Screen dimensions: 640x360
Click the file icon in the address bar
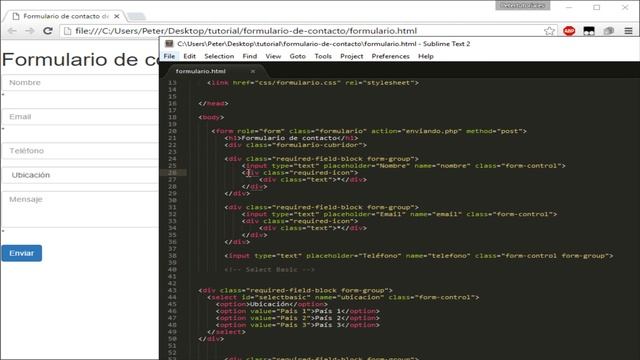tap(68, 31)
